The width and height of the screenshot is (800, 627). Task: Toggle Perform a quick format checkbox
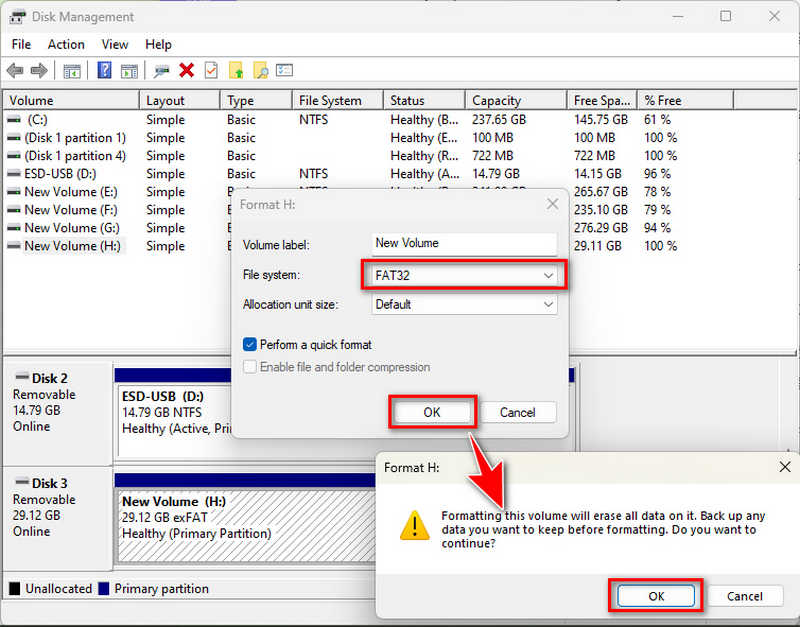(249, 345)
